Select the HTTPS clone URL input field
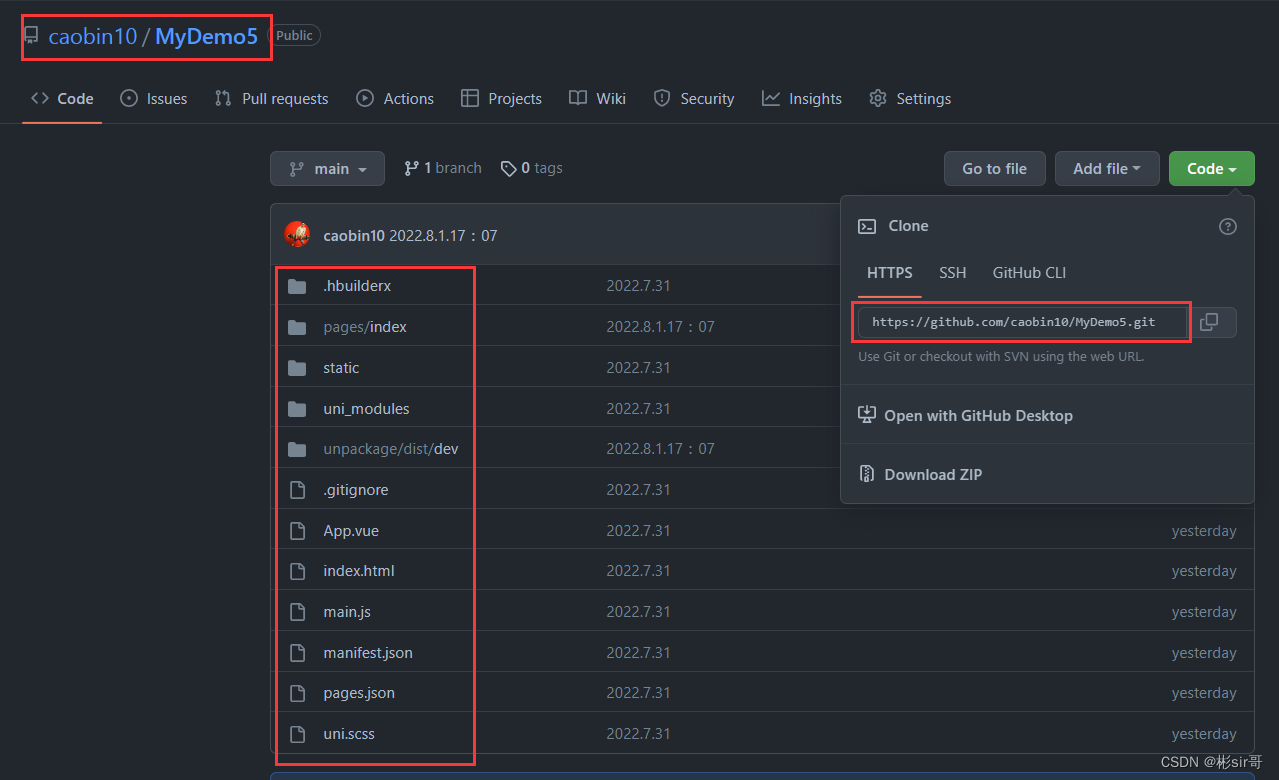The image size is (1279, 780). point(1020,322)
